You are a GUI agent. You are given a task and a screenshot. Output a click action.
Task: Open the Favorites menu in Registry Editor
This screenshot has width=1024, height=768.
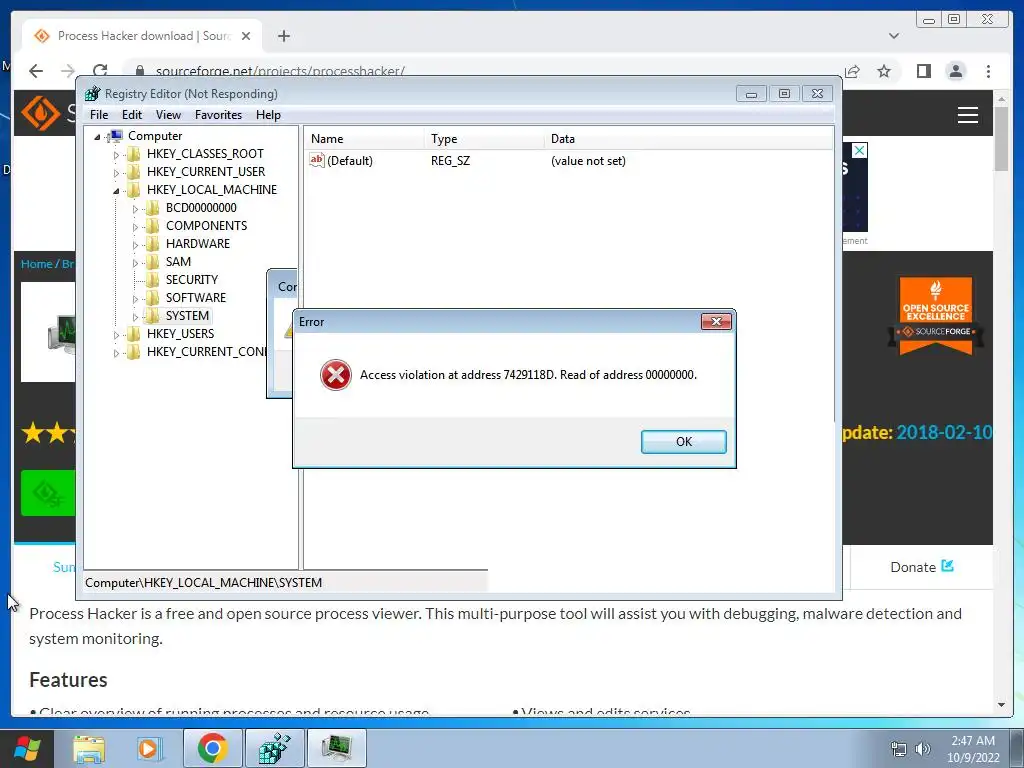pos(218,115)
